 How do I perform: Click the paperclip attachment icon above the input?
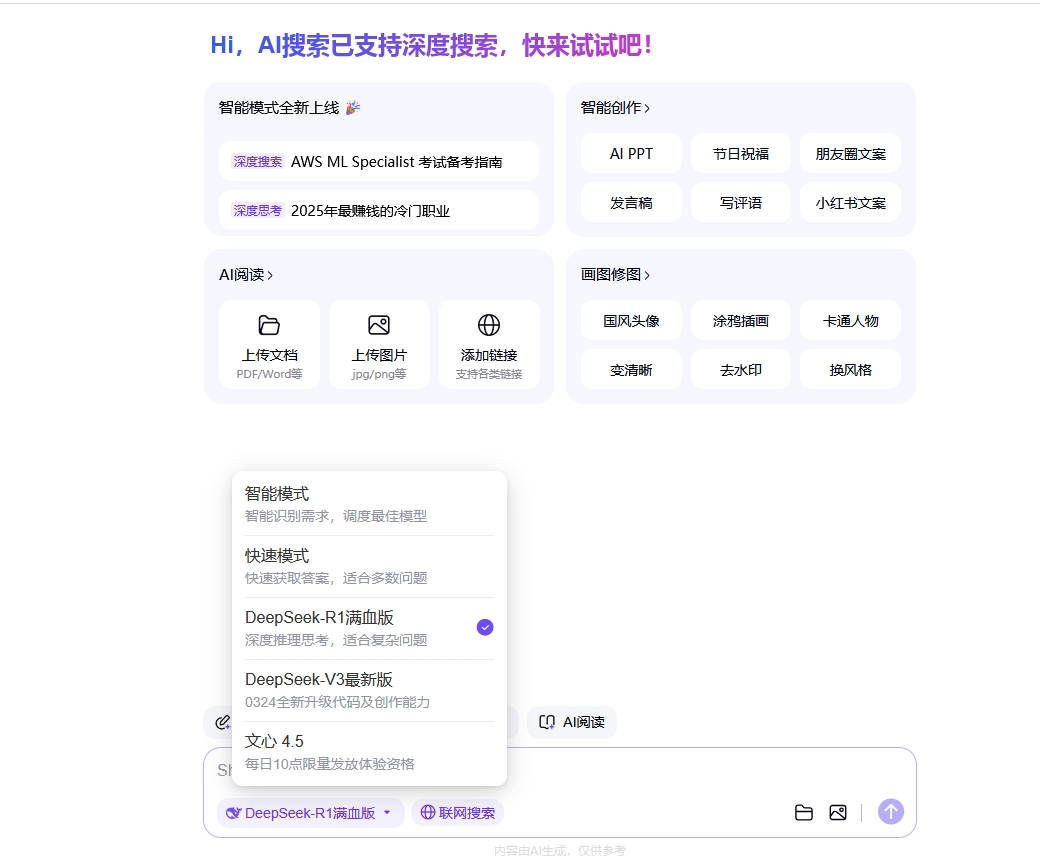223,722
